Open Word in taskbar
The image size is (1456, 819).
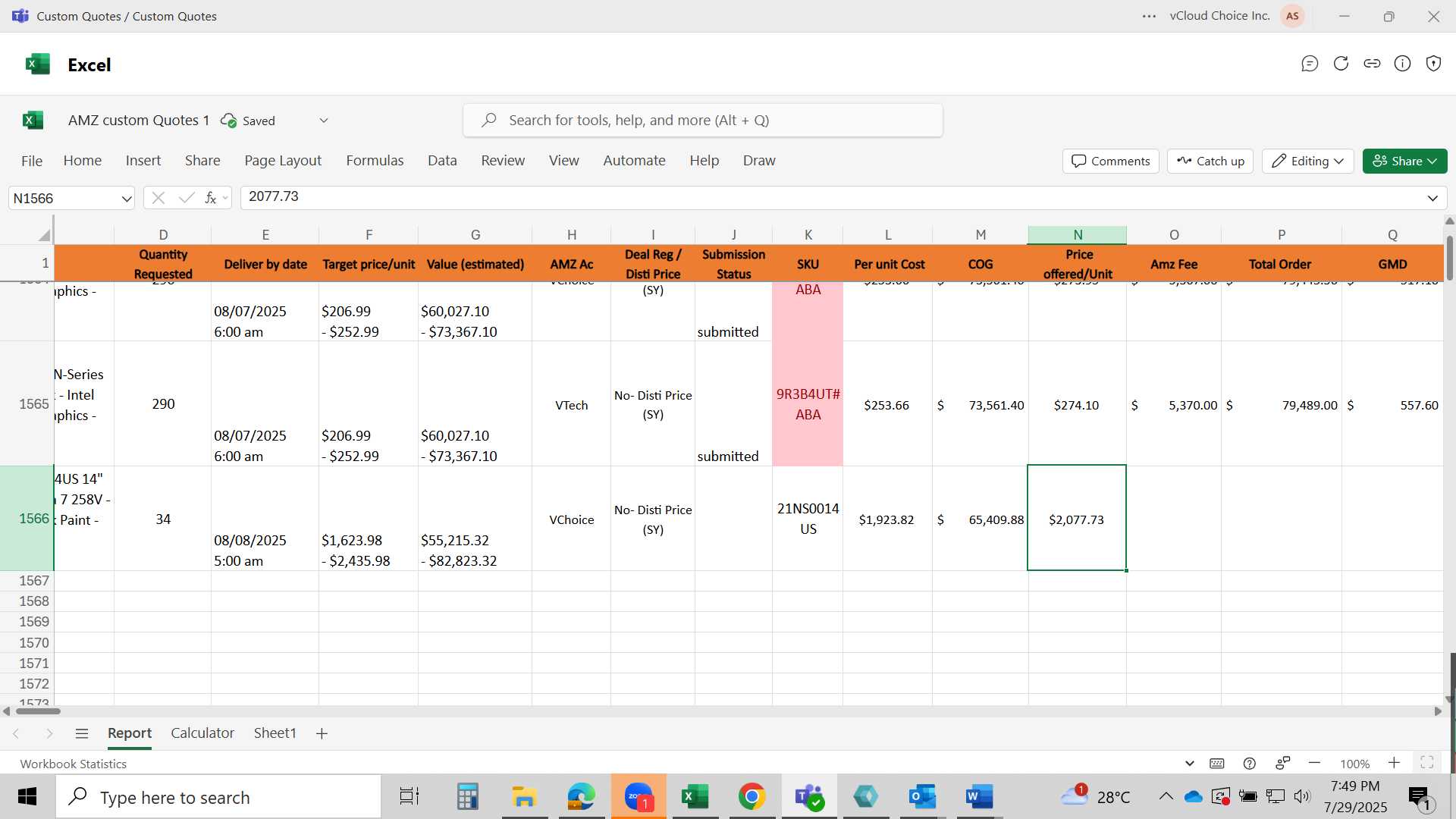(x=979, y=796)
